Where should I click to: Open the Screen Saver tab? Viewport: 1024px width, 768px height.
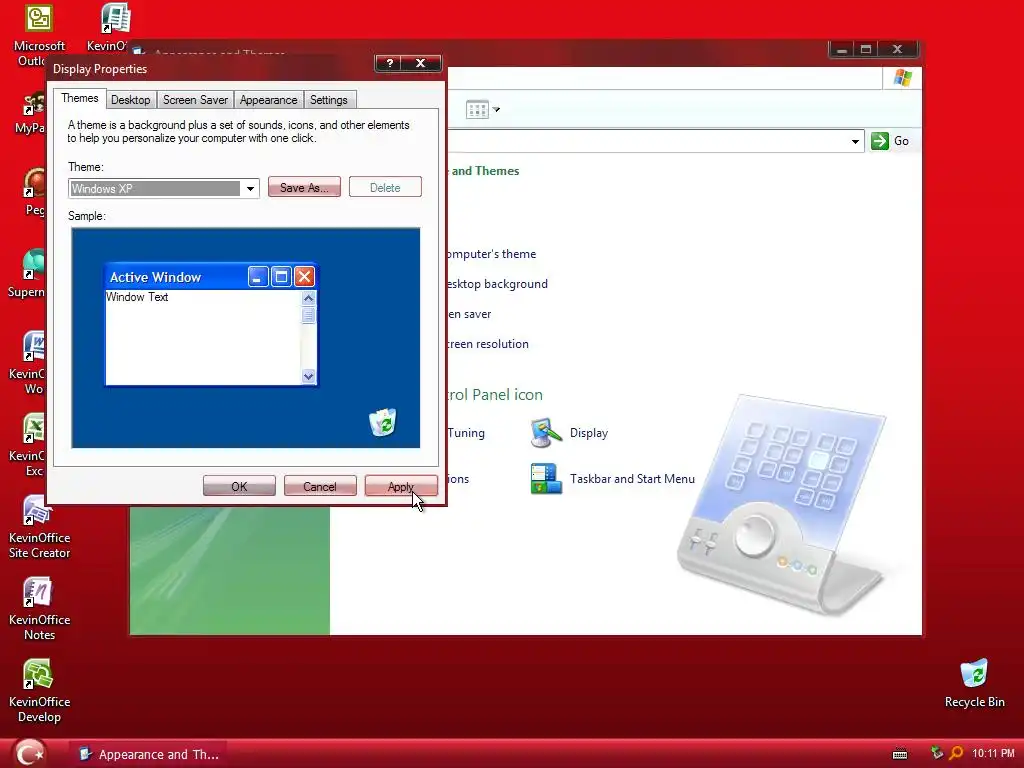(195, 100)
